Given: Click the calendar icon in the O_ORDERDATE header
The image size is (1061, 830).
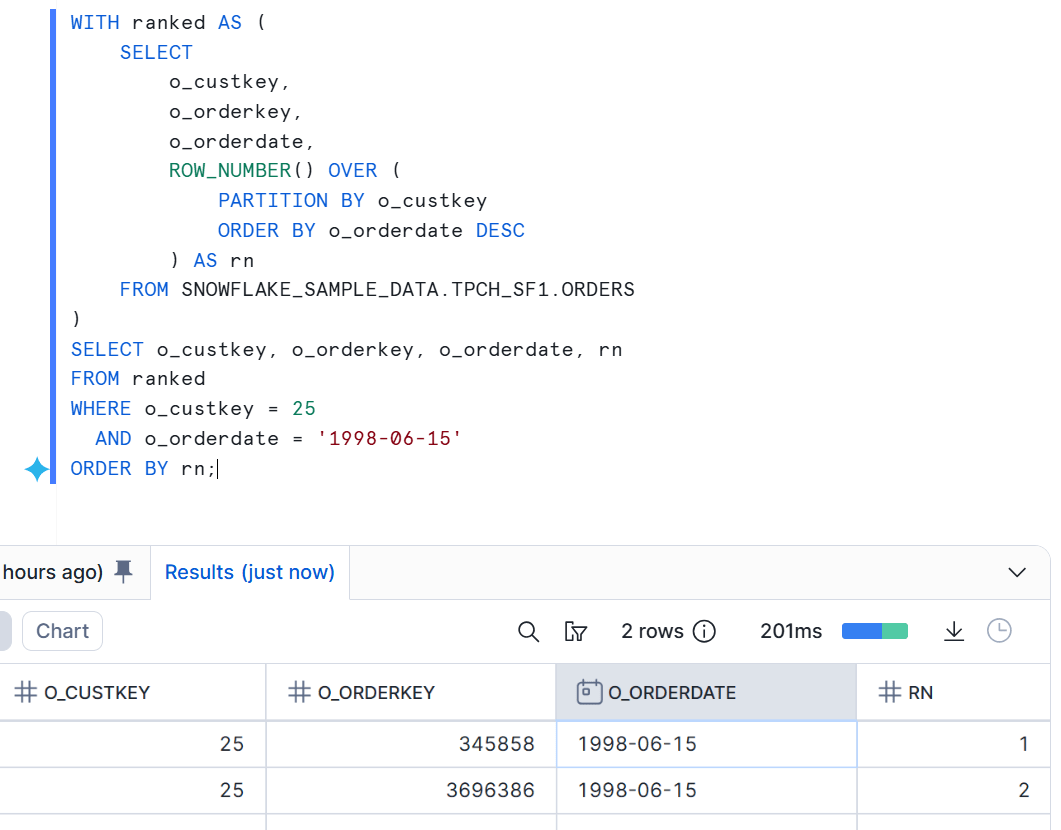Looking at the screenshot, I should pos(589,692).
